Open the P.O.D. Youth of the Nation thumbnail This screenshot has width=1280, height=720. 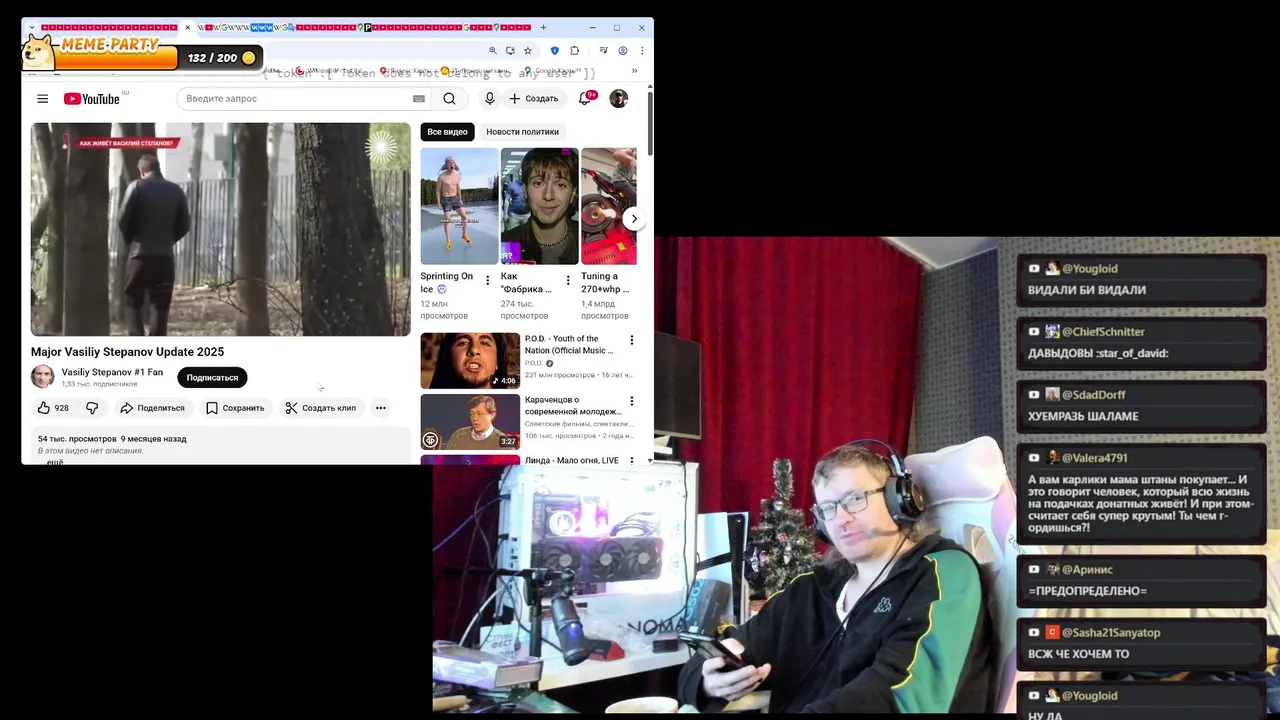pos(470,360)
